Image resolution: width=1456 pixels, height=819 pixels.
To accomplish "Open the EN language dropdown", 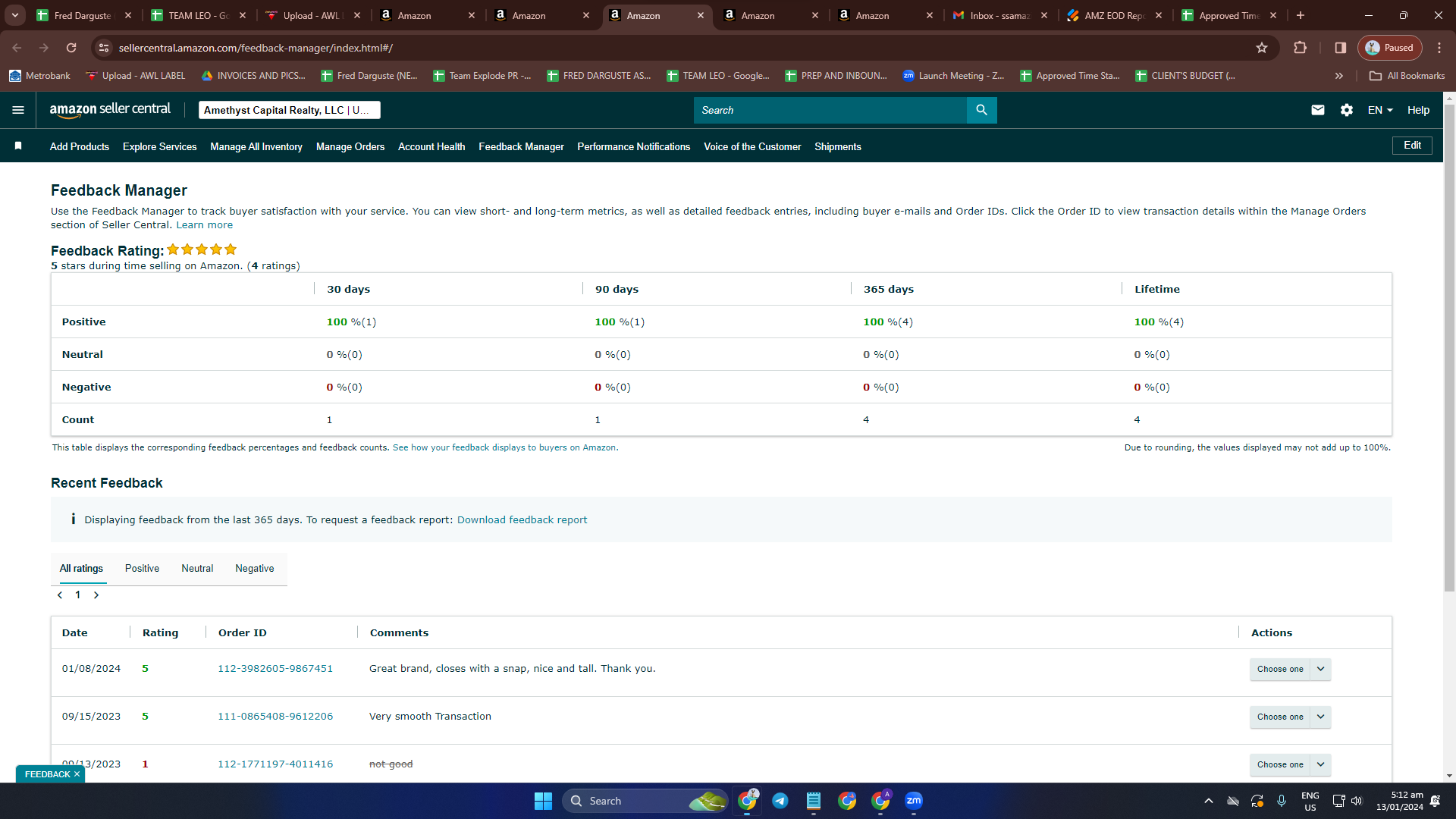I will tap(1380, 110).
